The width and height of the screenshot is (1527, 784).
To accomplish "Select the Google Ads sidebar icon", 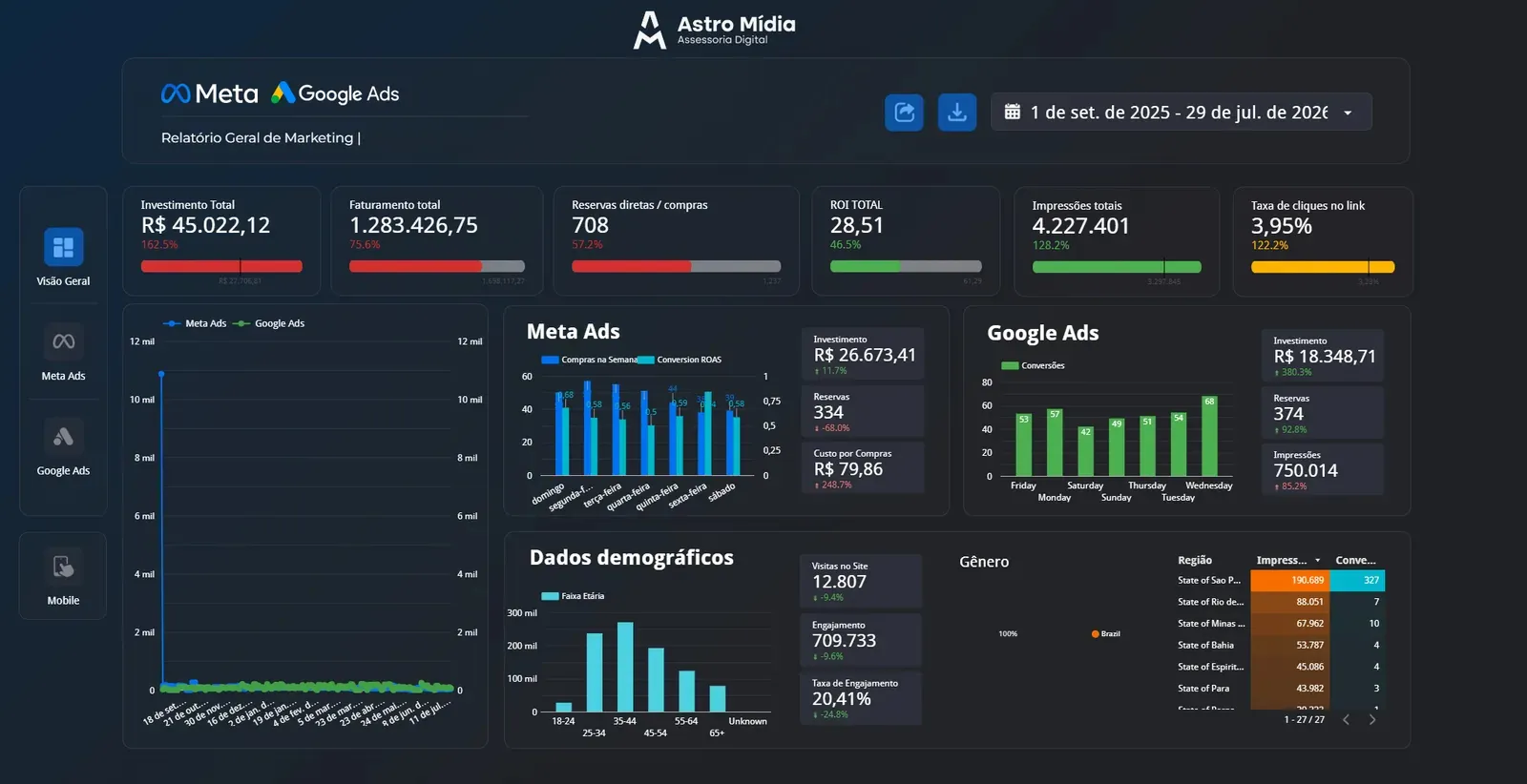I will (64, 437).
